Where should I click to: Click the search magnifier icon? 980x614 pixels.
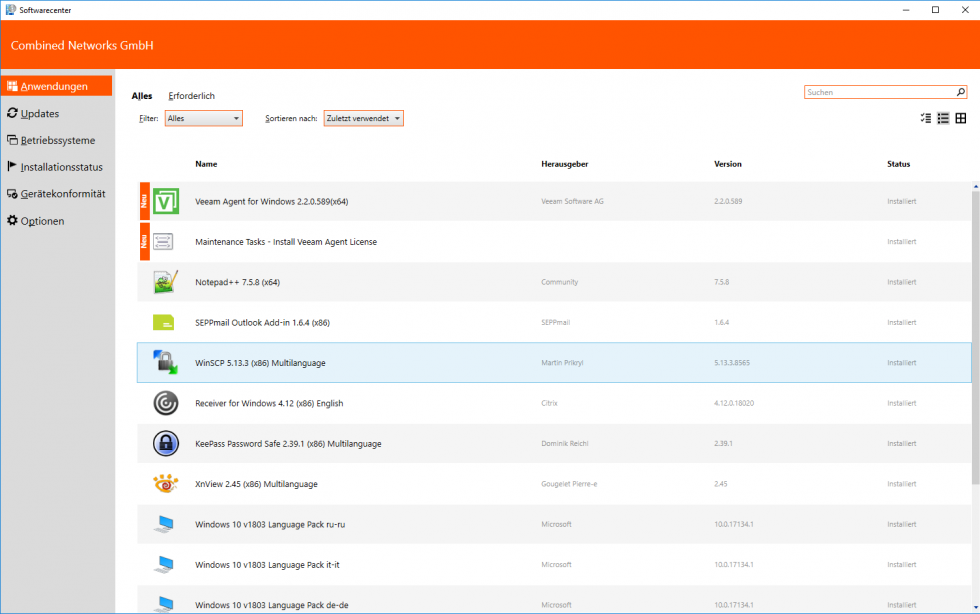(x=961, y=92)
